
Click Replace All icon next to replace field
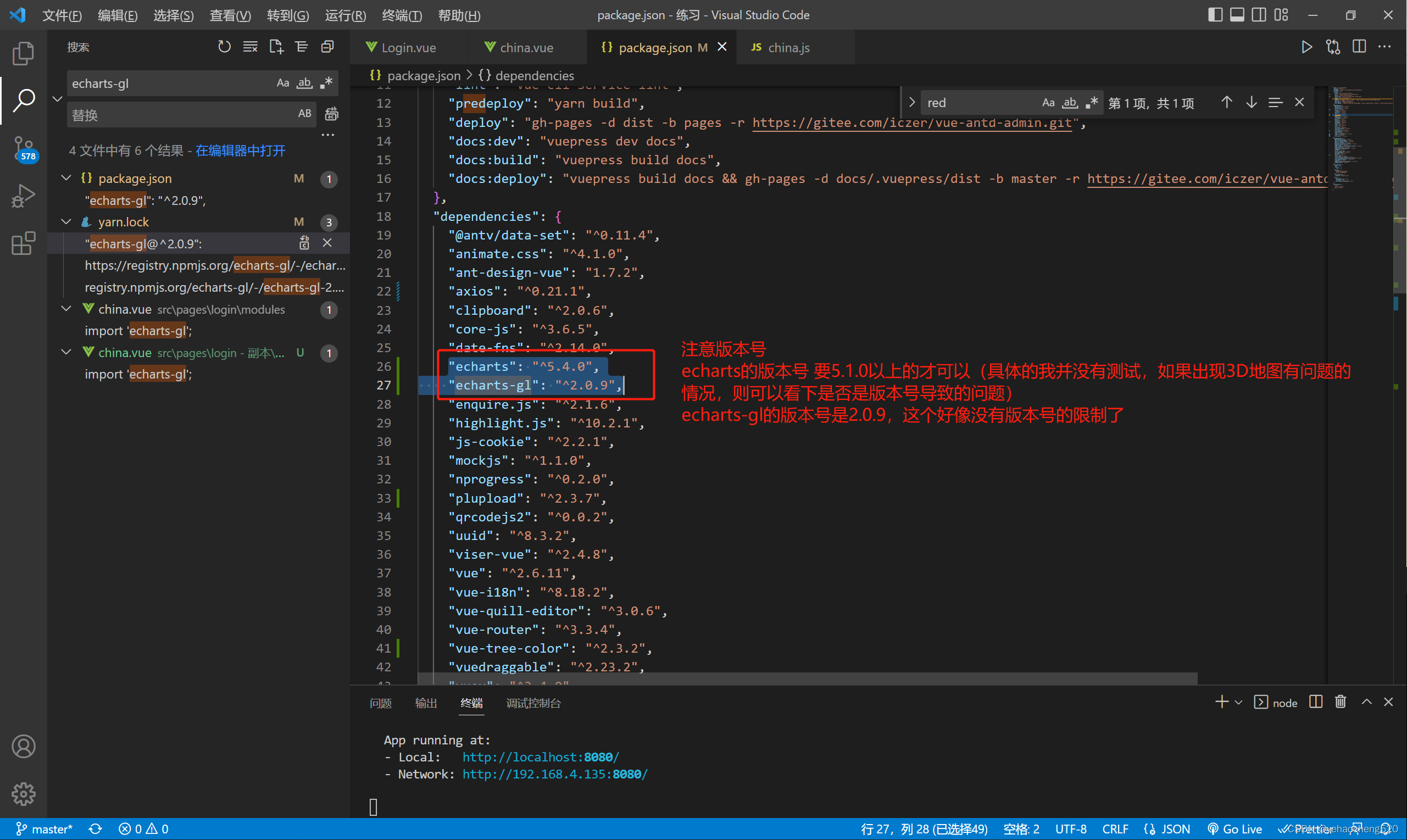[332, 114]
